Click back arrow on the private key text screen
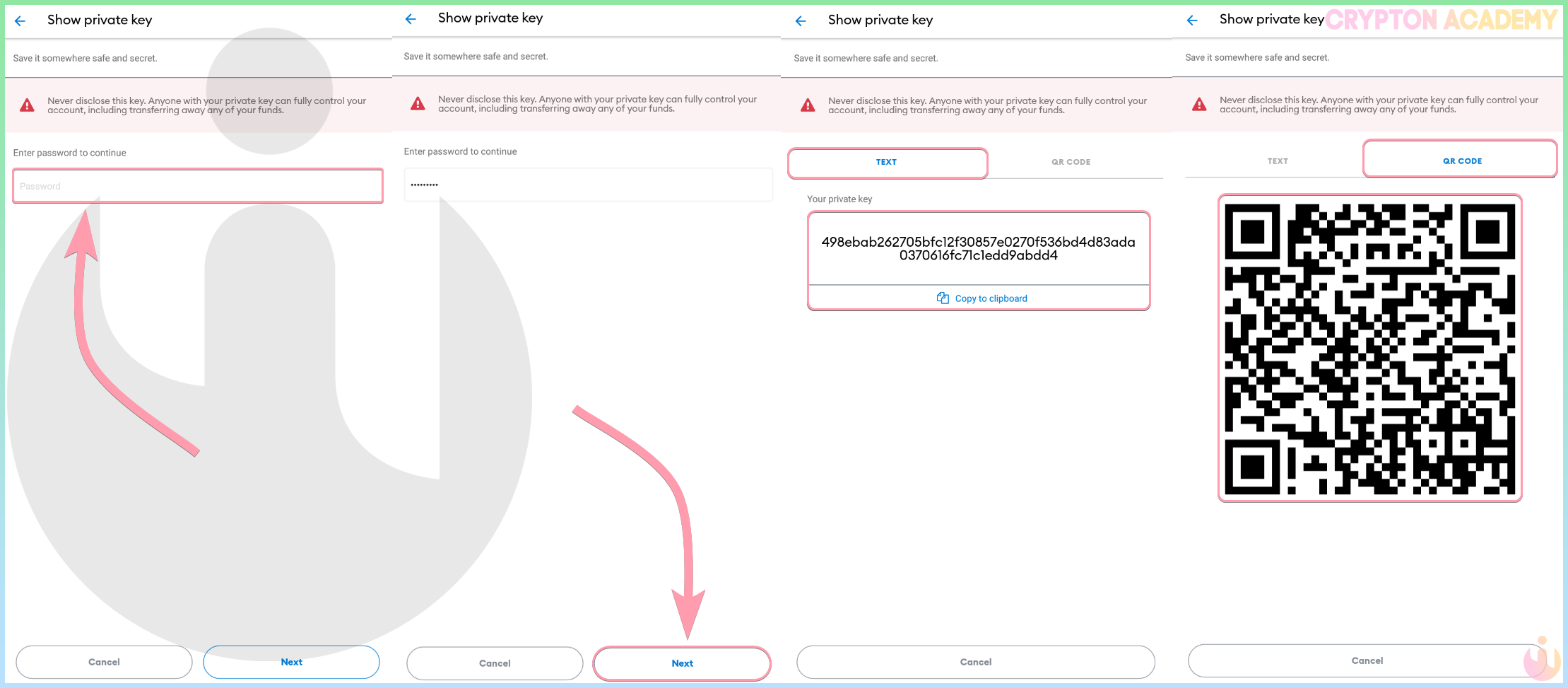The image size is (1568, 688). click(x=801, y=21)
